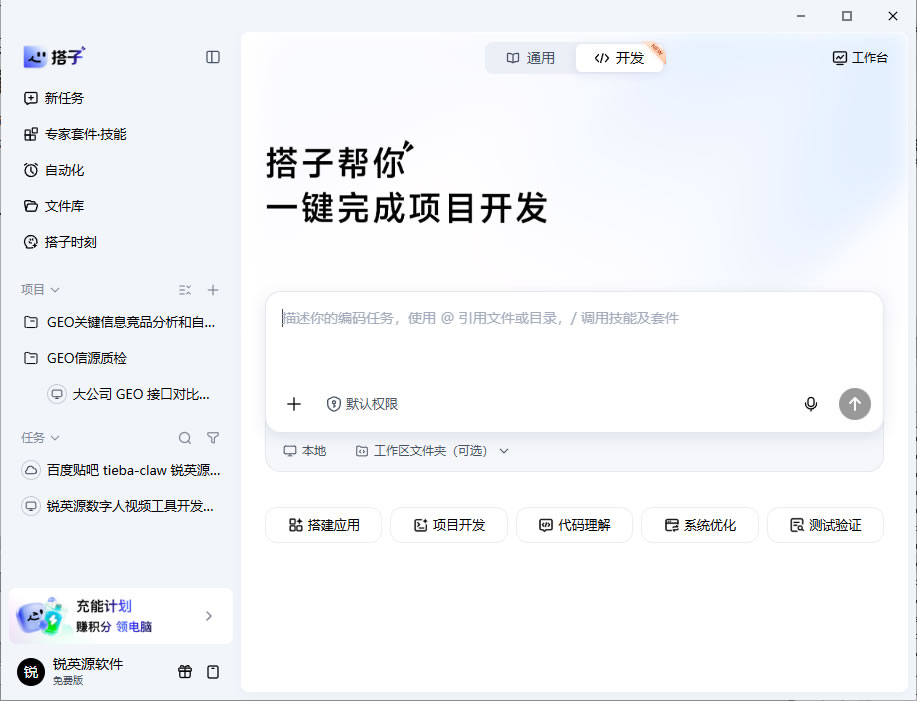917x701 pixels.
Task: Collapse the 项目 section header
Action: (x=40, y=290)
